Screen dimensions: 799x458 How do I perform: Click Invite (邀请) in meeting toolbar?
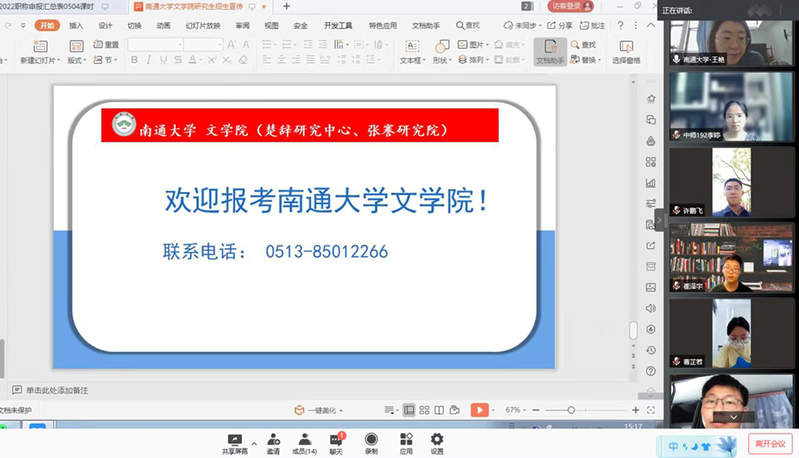pos(274,444)
